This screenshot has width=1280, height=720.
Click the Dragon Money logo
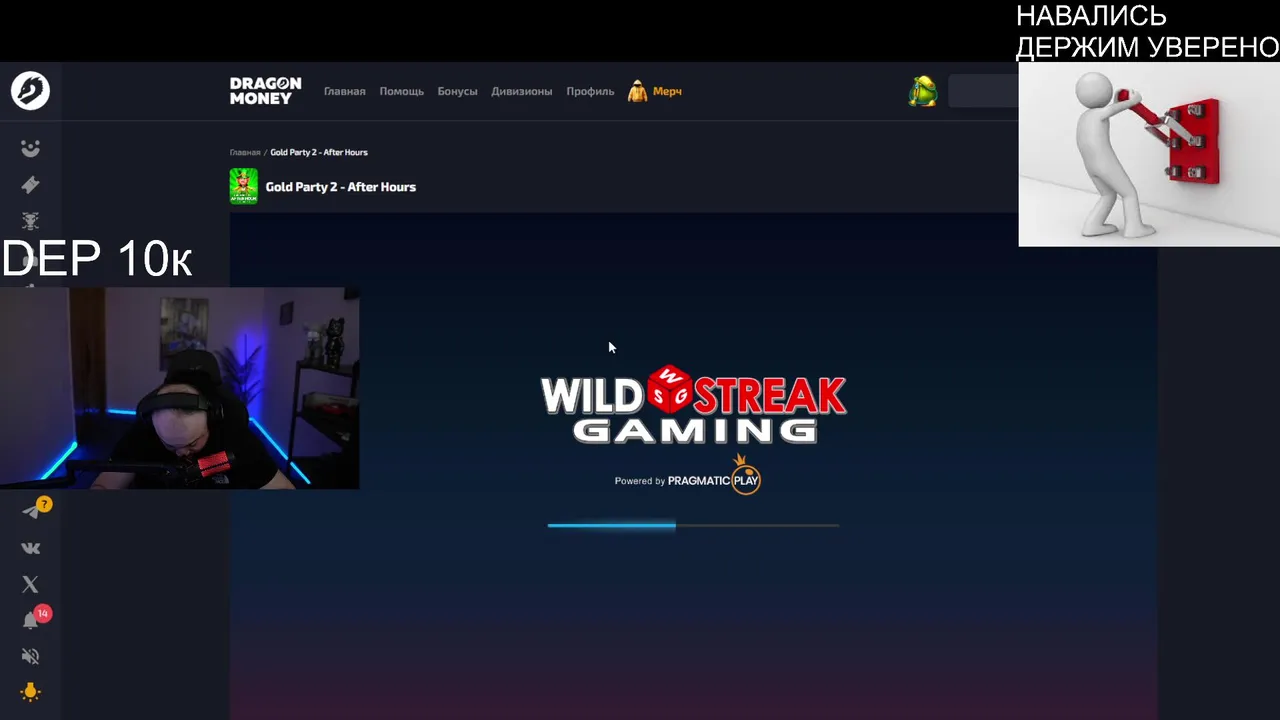tap(265, 91)
